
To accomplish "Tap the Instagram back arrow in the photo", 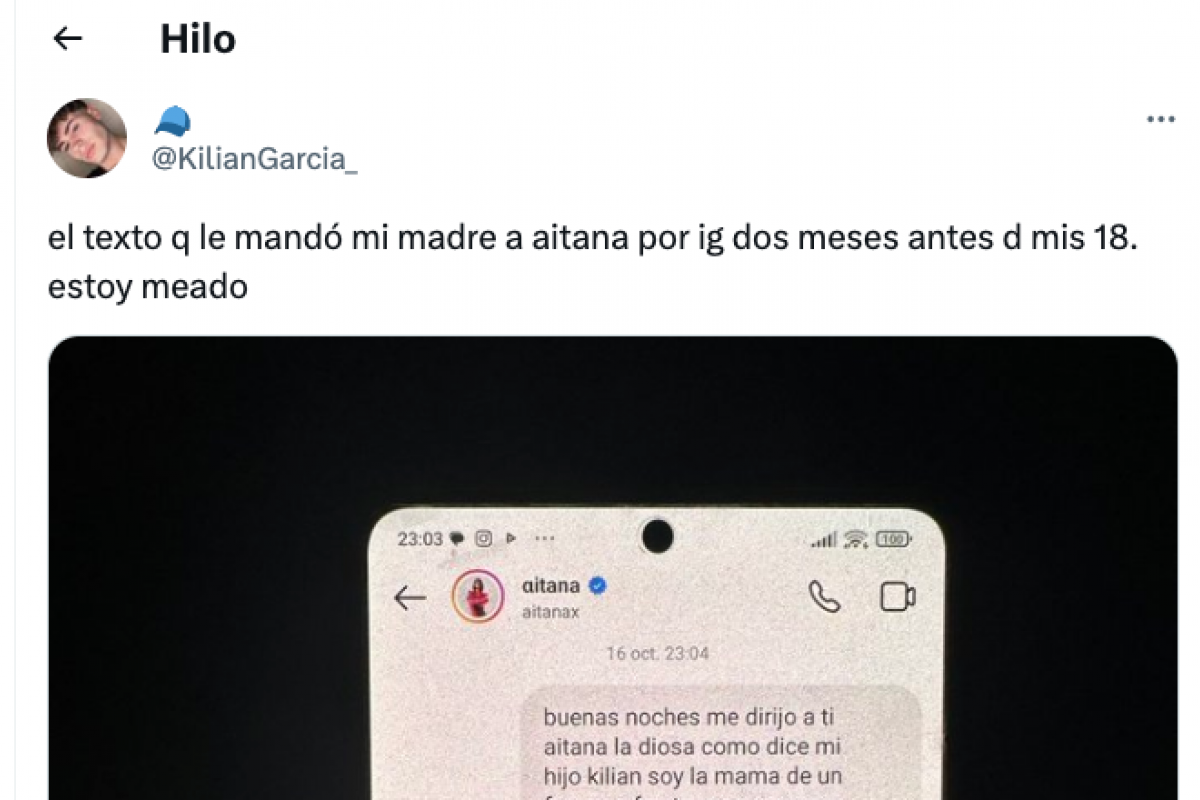I will [x=409, y=598].
